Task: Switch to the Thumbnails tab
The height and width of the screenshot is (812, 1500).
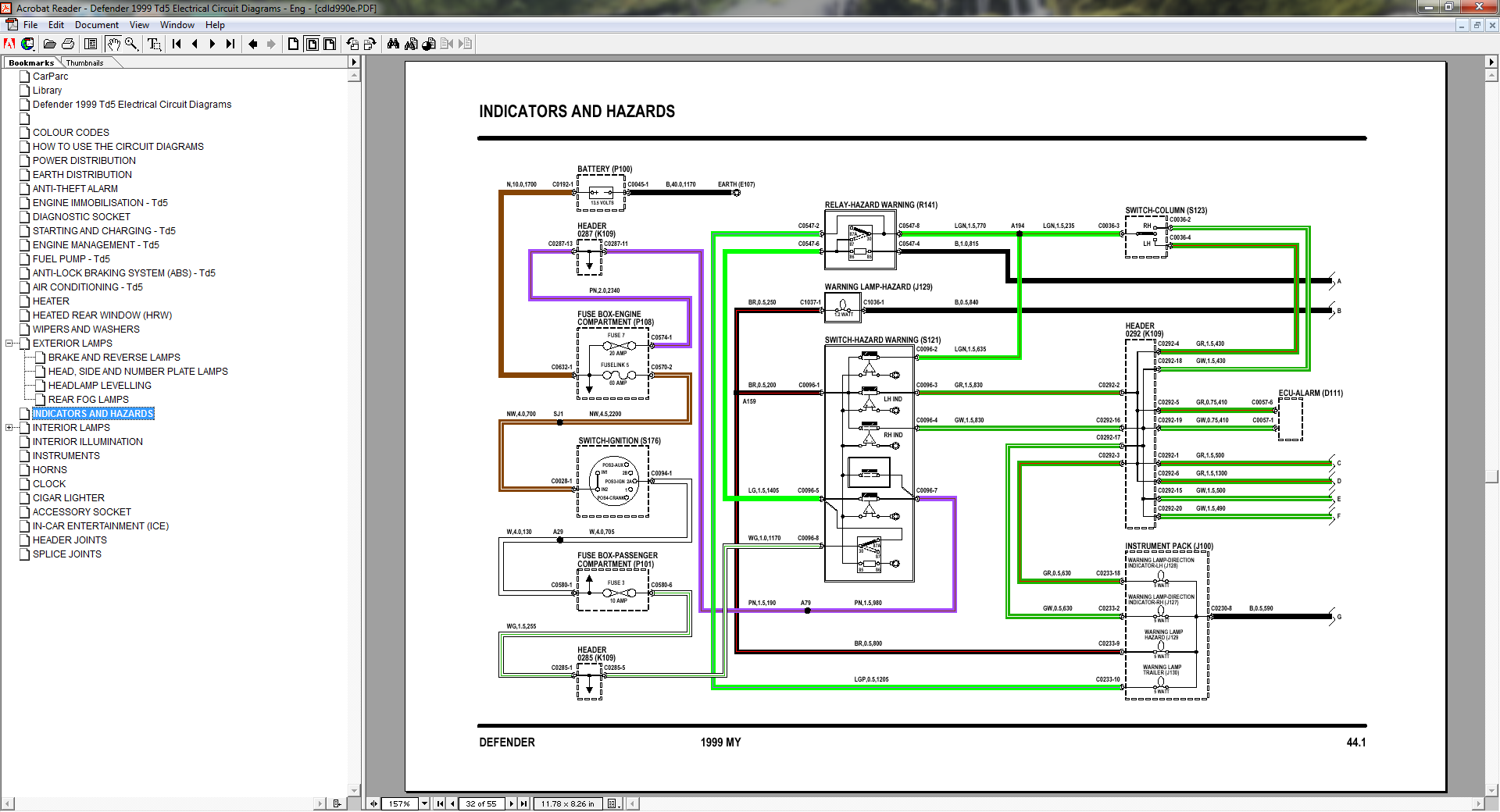Action: tap(84, 62)
